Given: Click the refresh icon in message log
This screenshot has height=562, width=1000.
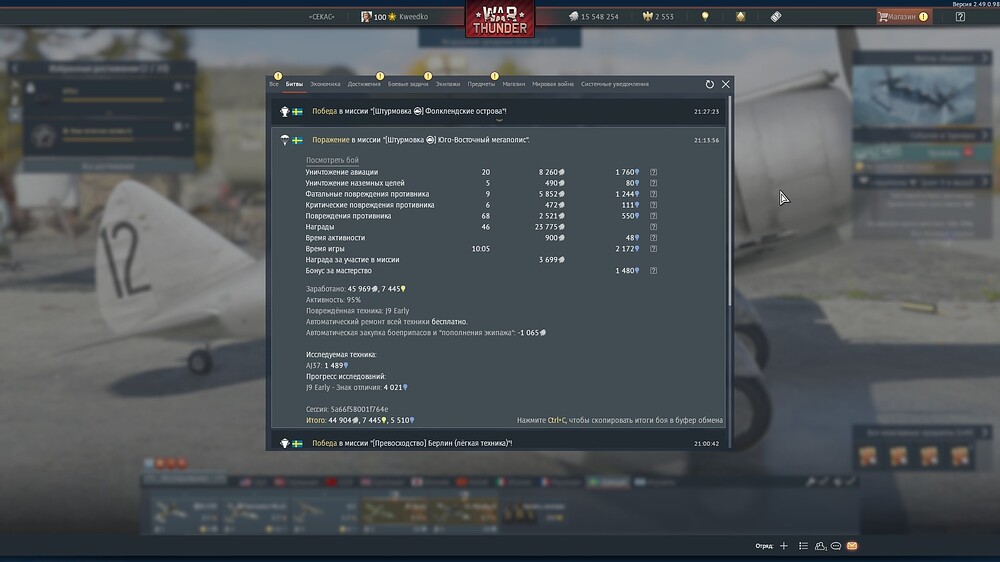Looking at the screenshot, I should point(710,85).
